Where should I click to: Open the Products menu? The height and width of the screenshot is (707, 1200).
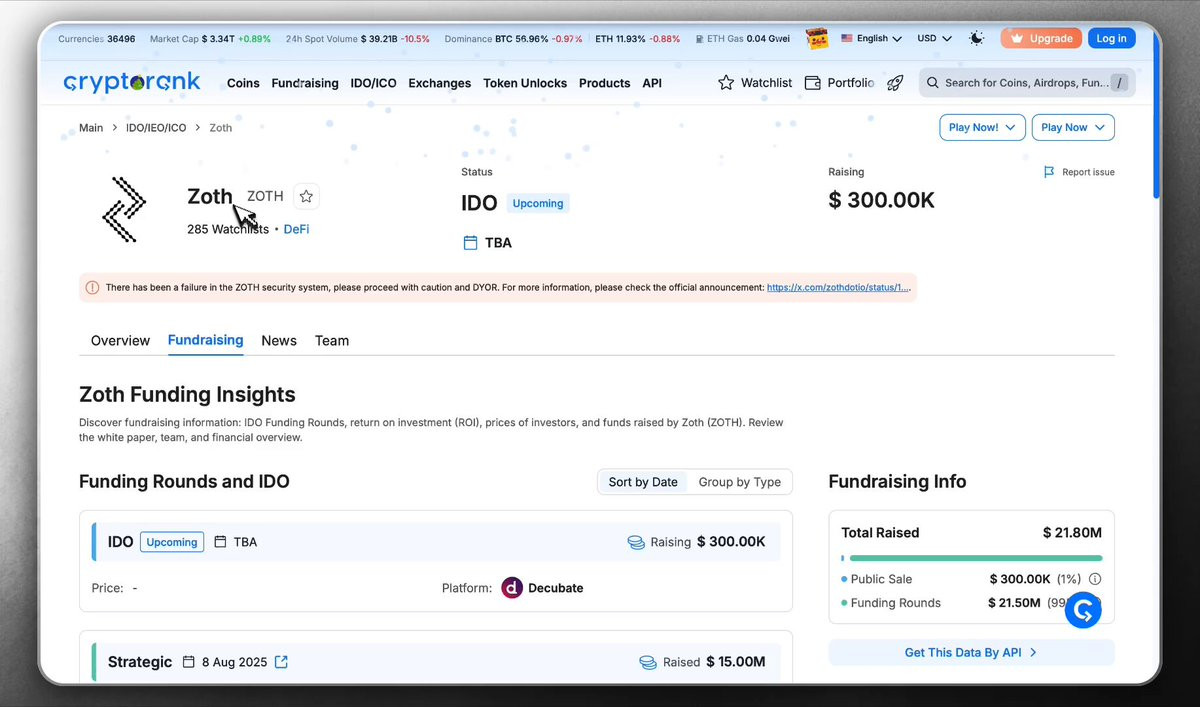605,83
